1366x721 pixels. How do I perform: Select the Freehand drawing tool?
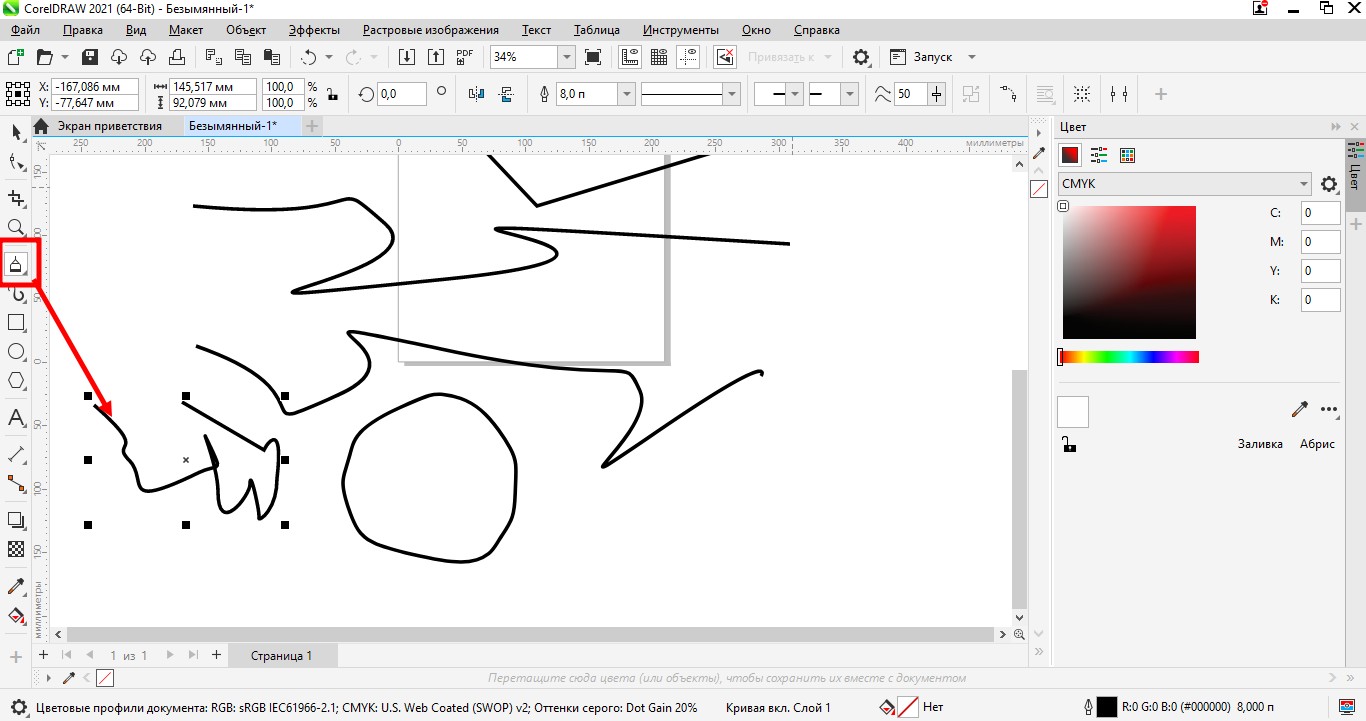click(x=16, y=264)
